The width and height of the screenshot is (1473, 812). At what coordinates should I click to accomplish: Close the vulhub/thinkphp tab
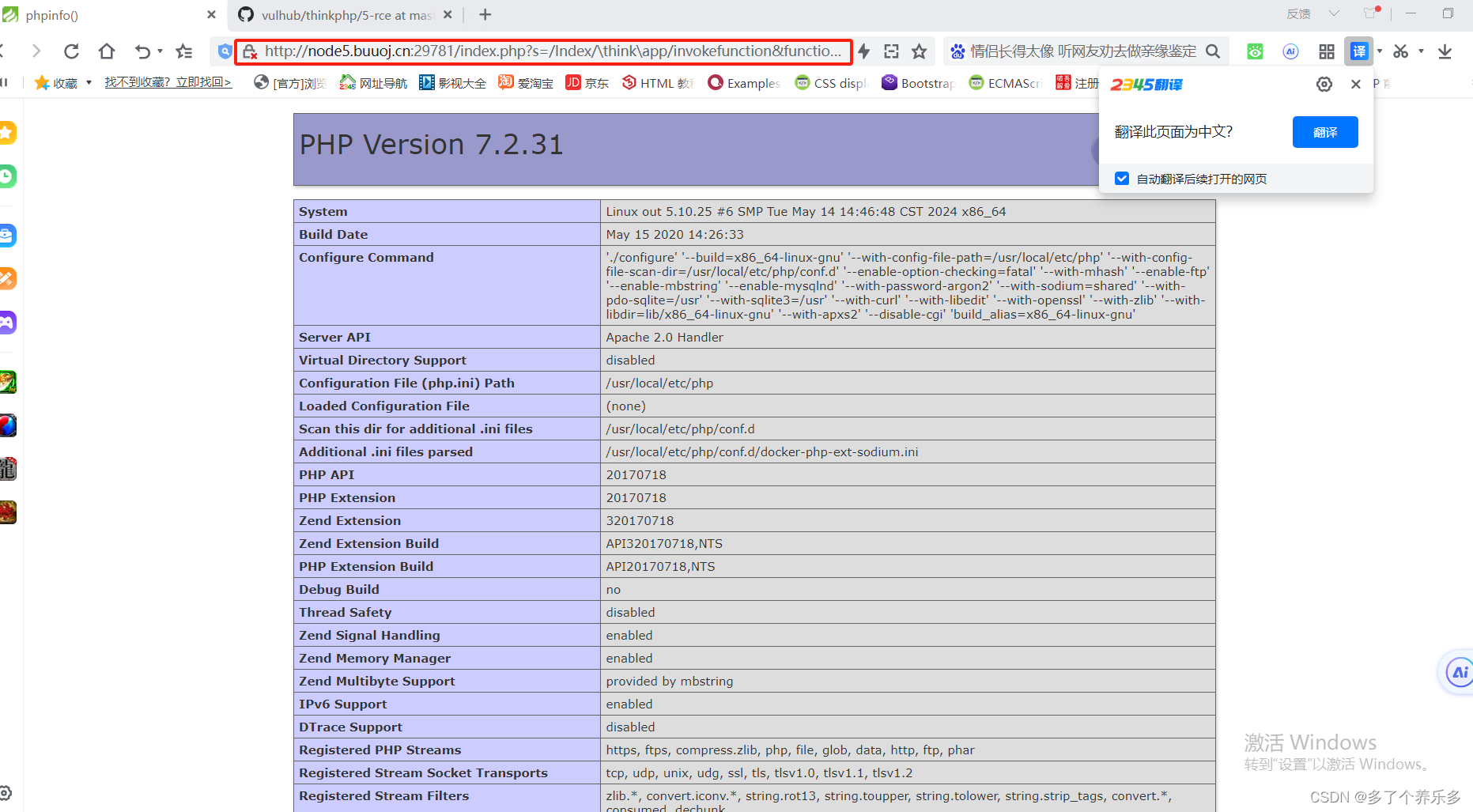pos(448,15)
